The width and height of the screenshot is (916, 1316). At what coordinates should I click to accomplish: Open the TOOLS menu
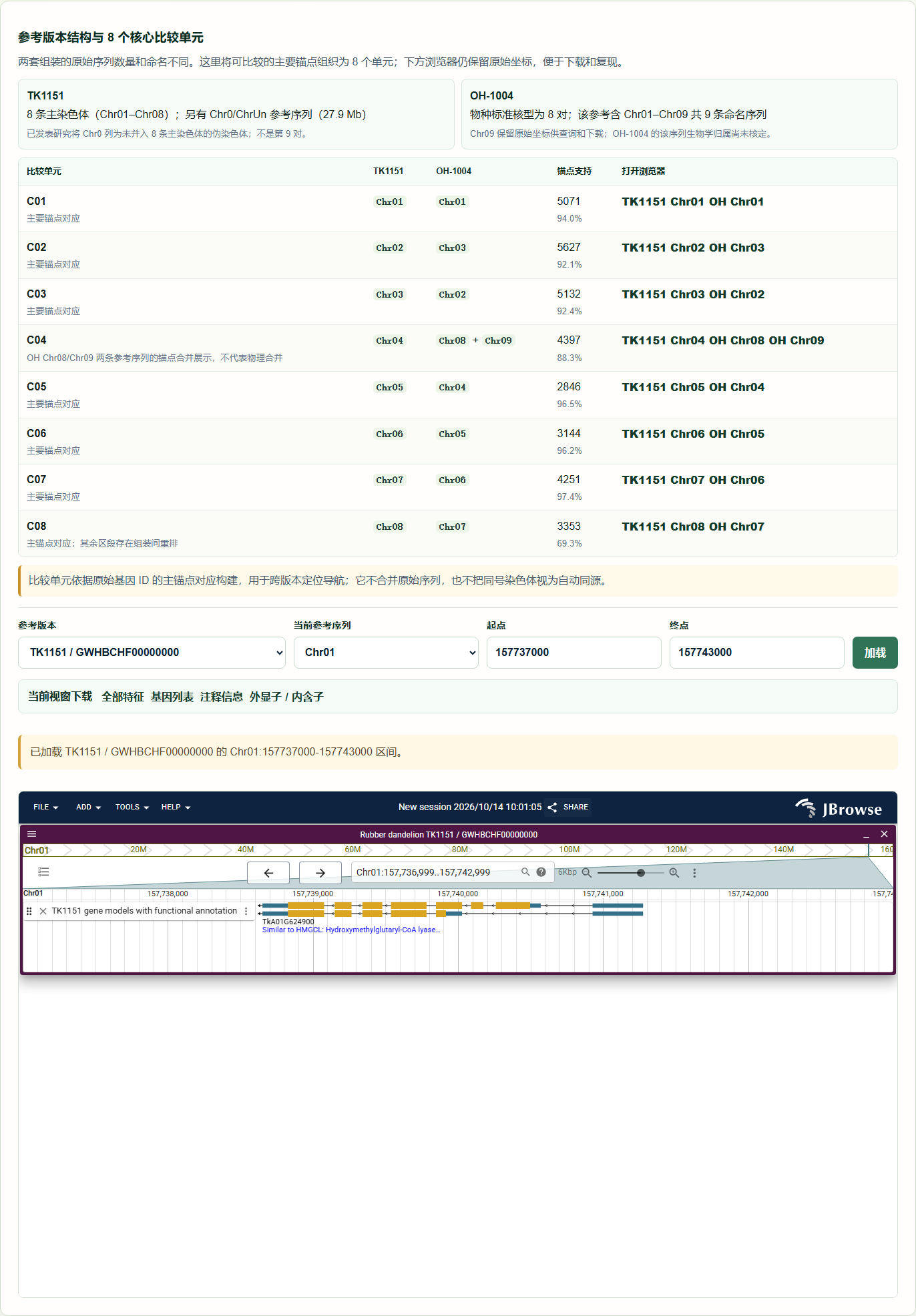[x=132, y=807]
